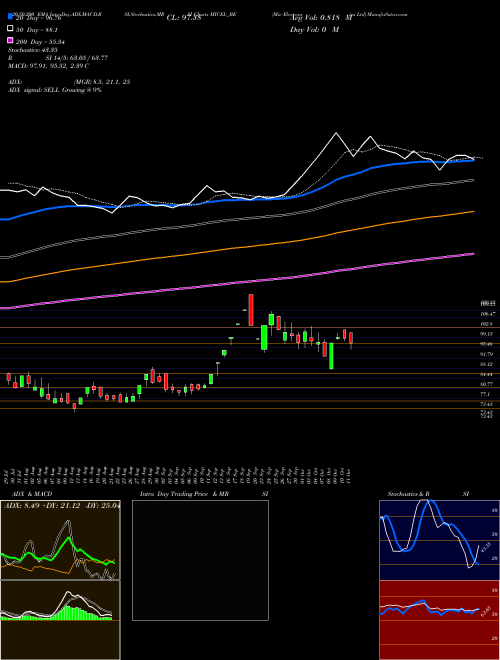Image resolution: width=500 pixels, height=660 pixels.
Task: Select the '50 Day = 88.1' legend text
Action: point(37,30)
